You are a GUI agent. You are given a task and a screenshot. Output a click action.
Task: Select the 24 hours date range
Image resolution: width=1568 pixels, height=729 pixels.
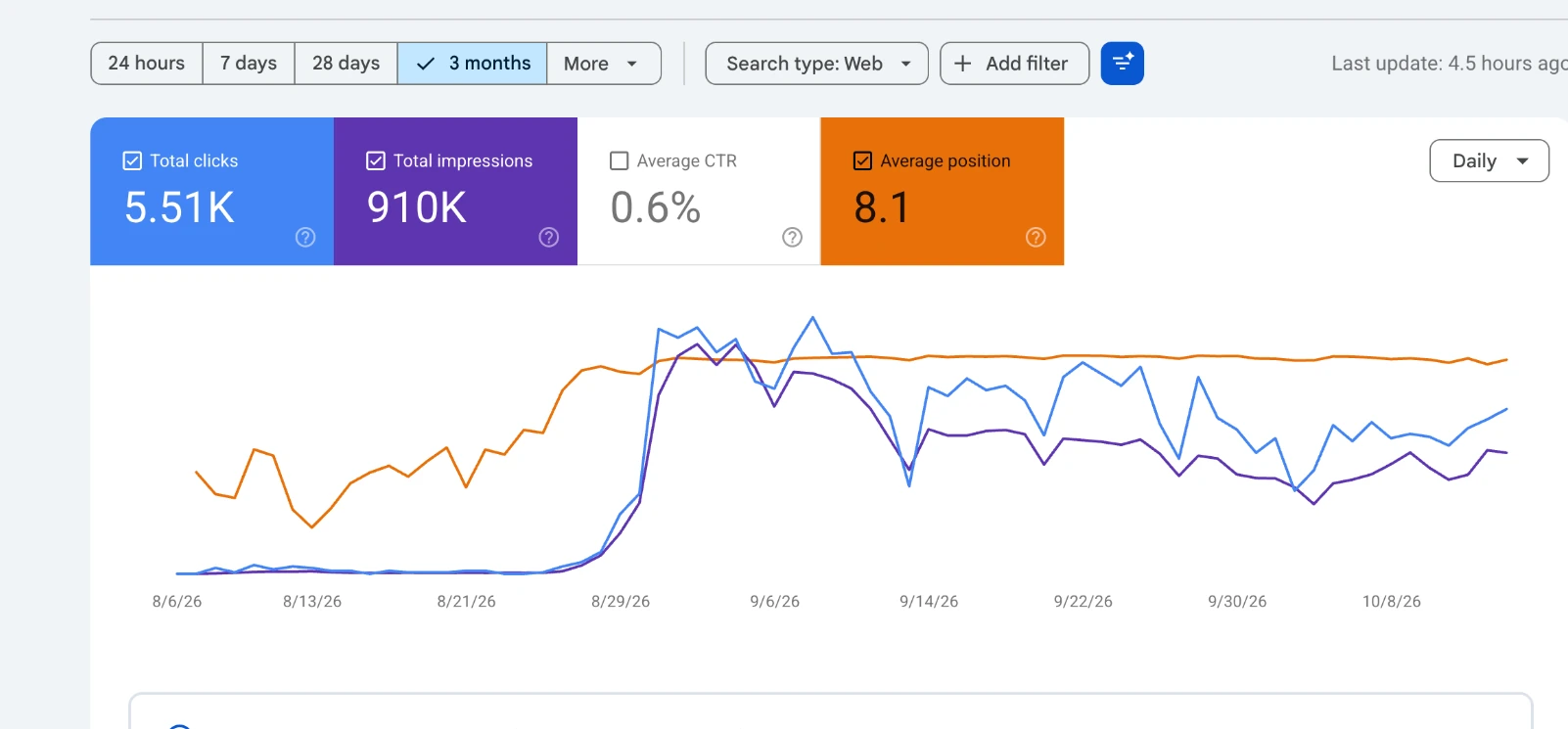click(x=147, y=64)
